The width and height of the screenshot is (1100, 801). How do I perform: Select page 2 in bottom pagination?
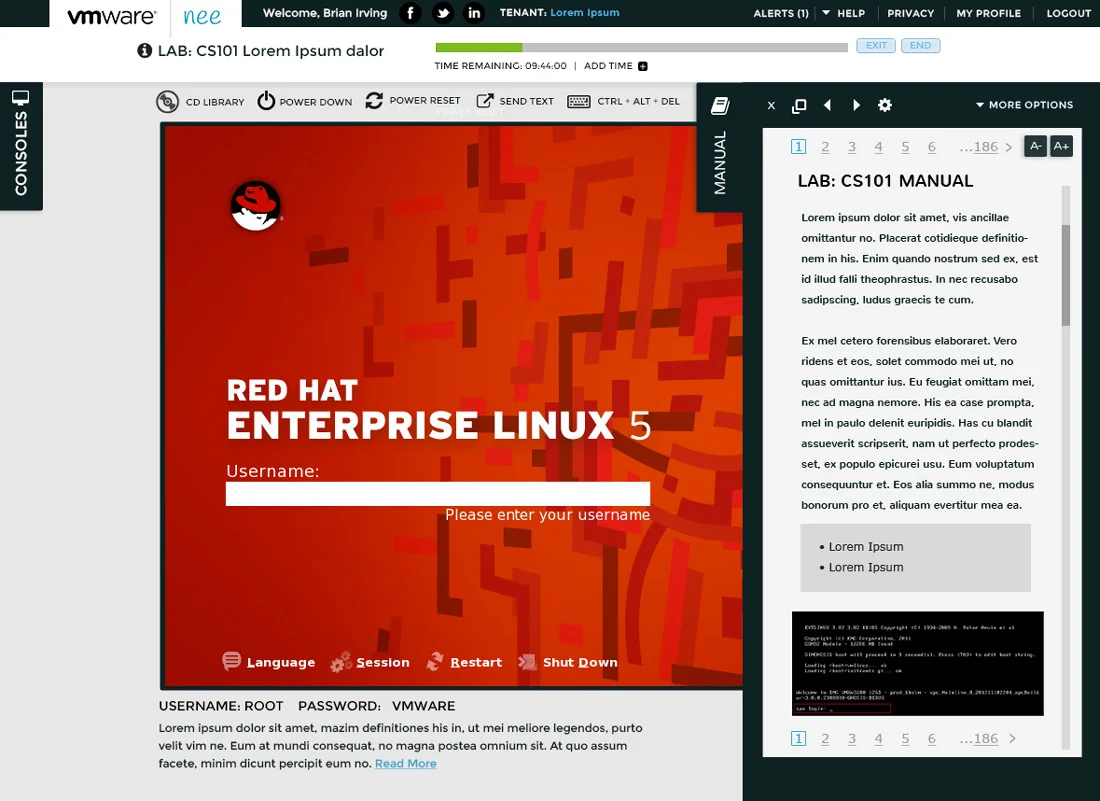pyautogui.click(x=825, y=739)
